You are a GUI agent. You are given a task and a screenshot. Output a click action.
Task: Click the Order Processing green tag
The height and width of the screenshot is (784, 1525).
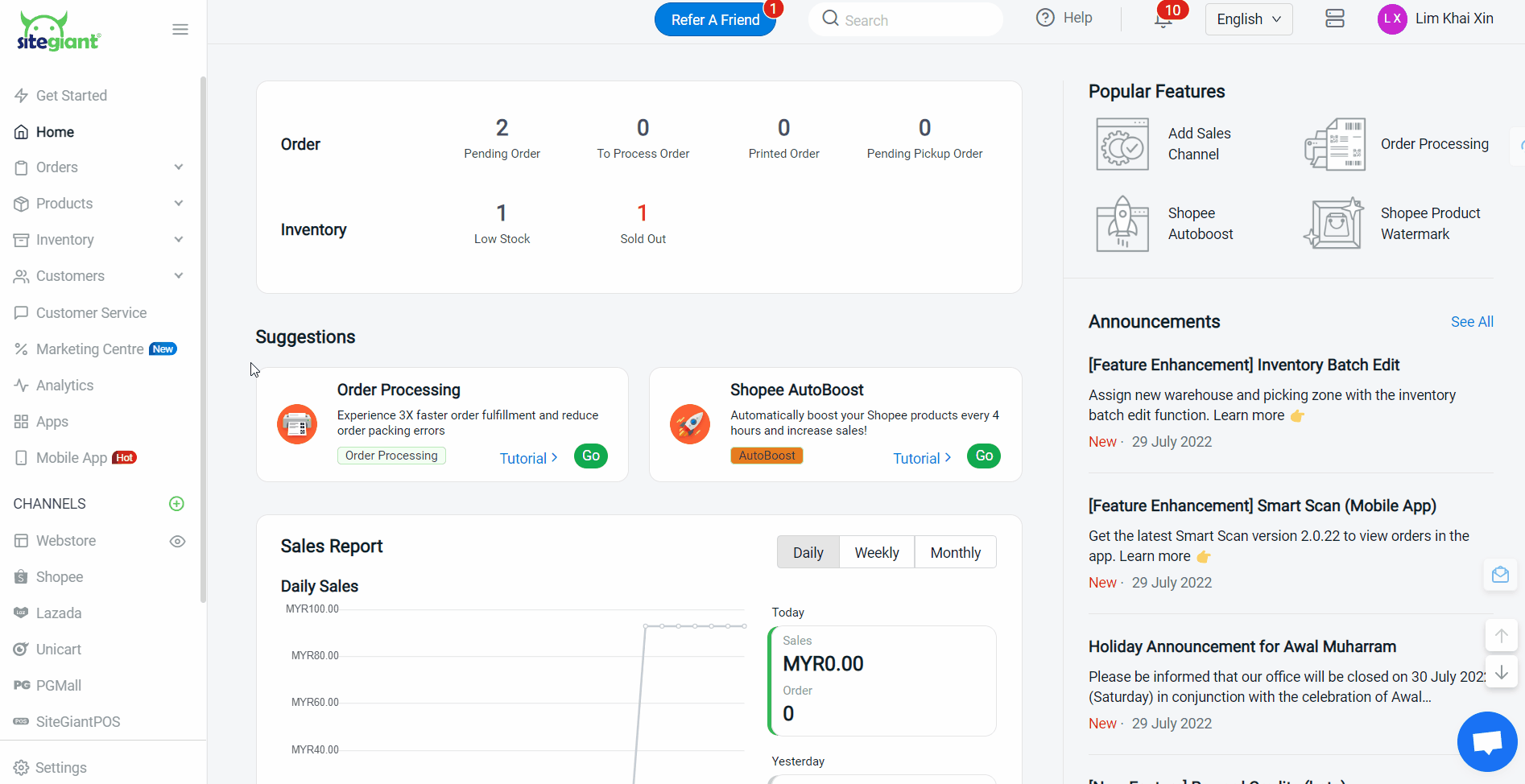tap(391, 456)
